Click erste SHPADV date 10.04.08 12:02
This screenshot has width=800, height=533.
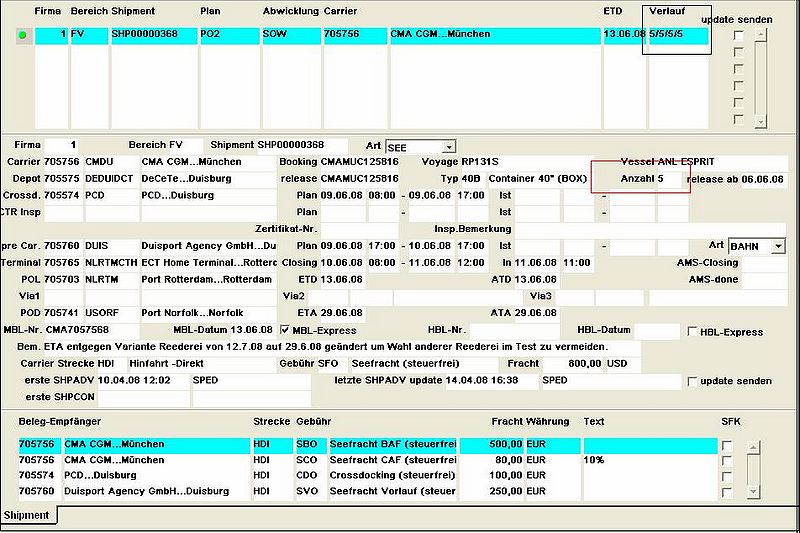coord(143,380)
